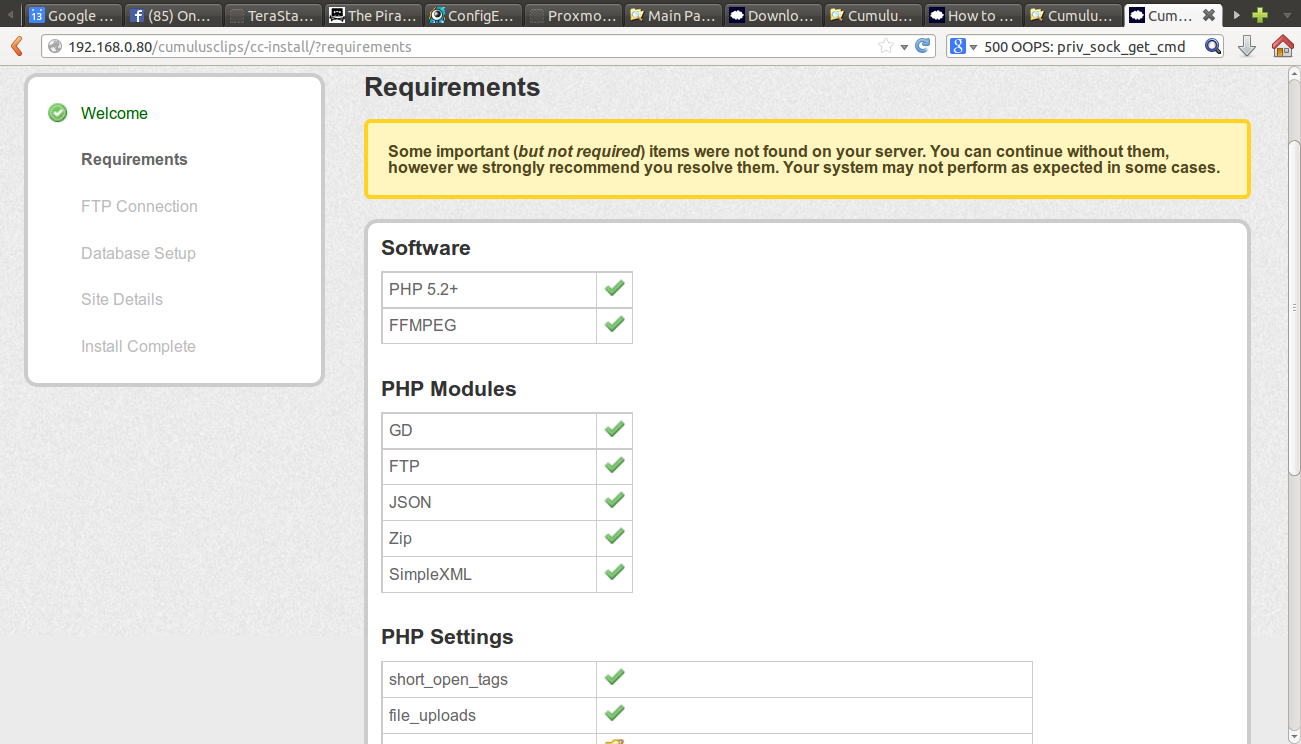Viewport: 1301px width, 744px height.
Task: Reload the page with the refresh icon
Action: pyautogui.click(x=923, y=46)
